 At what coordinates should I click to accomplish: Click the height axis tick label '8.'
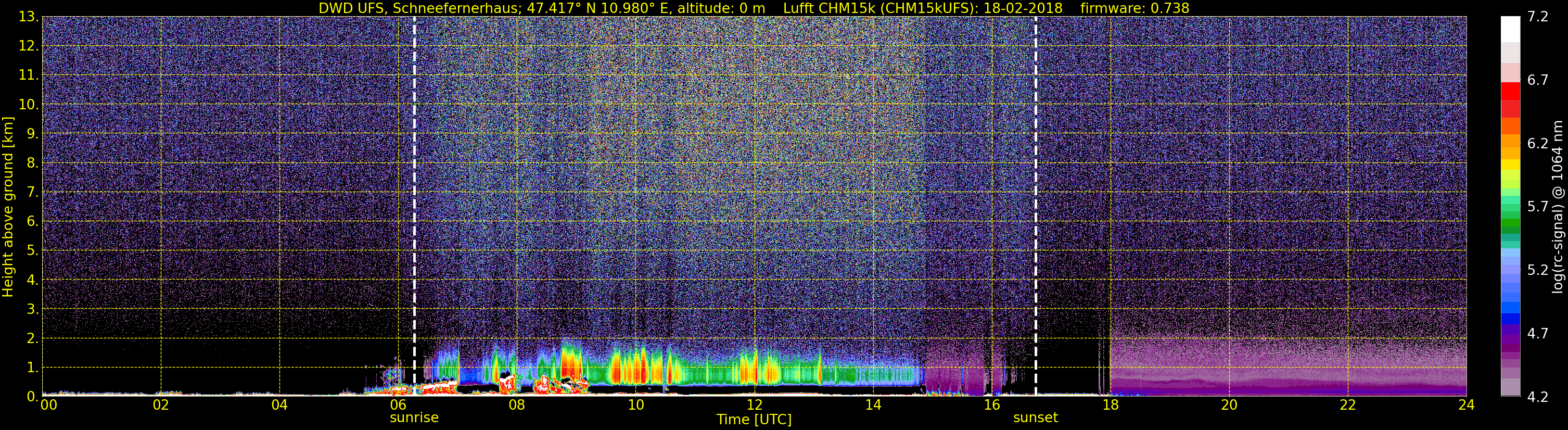pyautogui.click(x=32, y=162)
